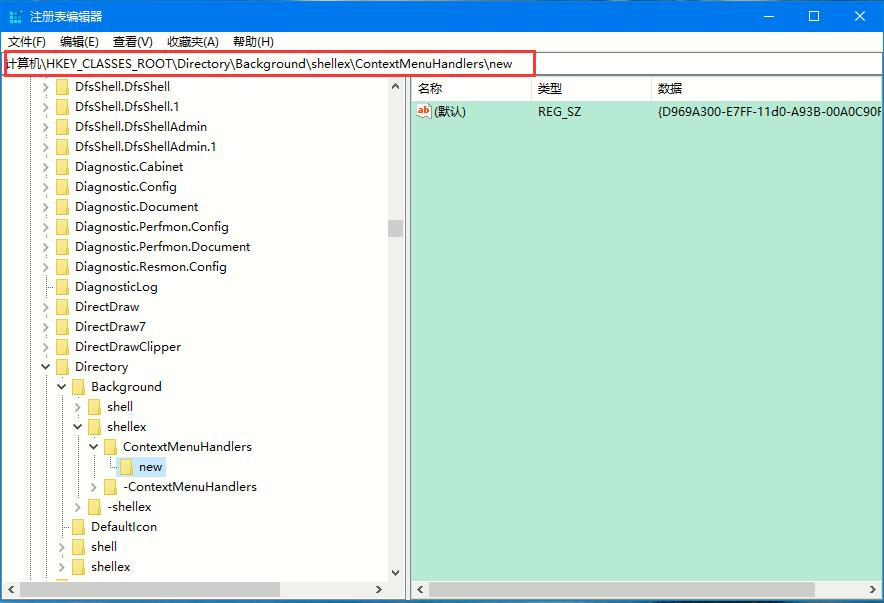
Task: Open the 查看 menu
Action: 131,41
